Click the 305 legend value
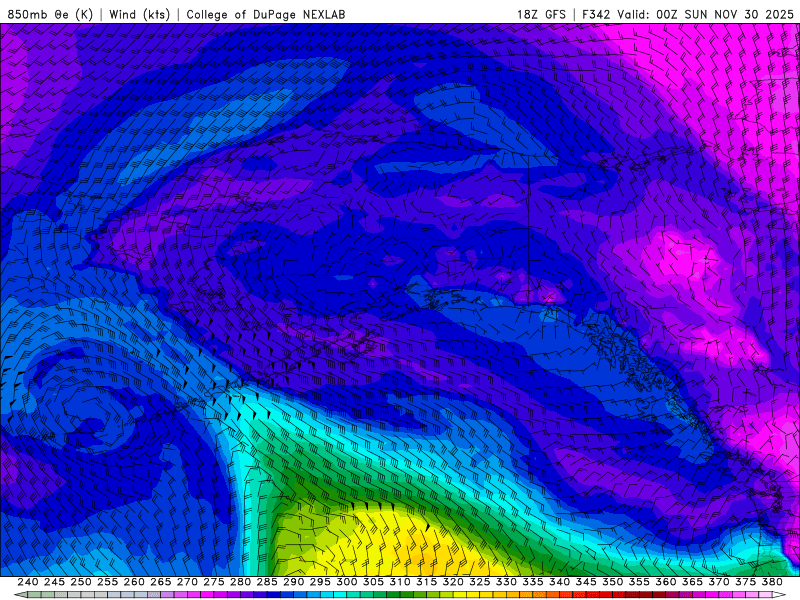 pyautogui.click(x=373, y=582)
